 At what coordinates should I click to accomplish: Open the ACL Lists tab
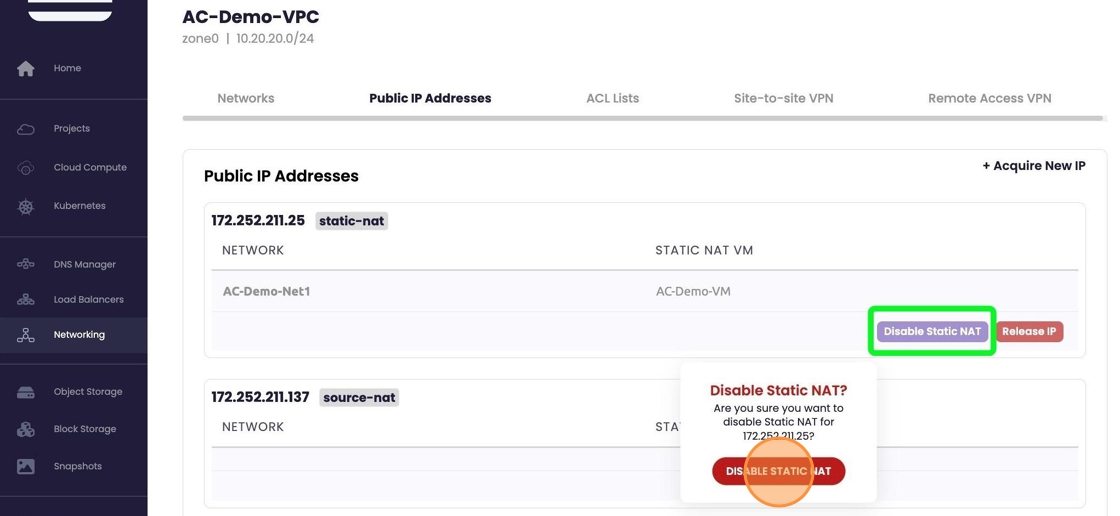coord(612,98)
